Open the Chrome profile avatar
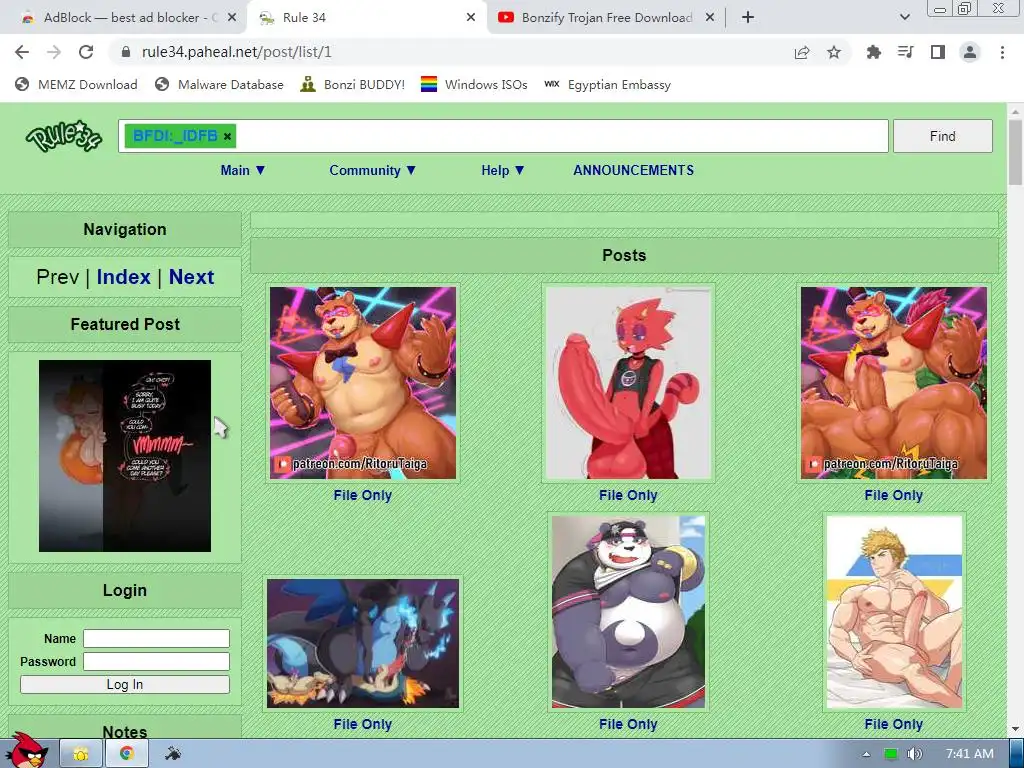1024x768 pixels. (970, 52)
